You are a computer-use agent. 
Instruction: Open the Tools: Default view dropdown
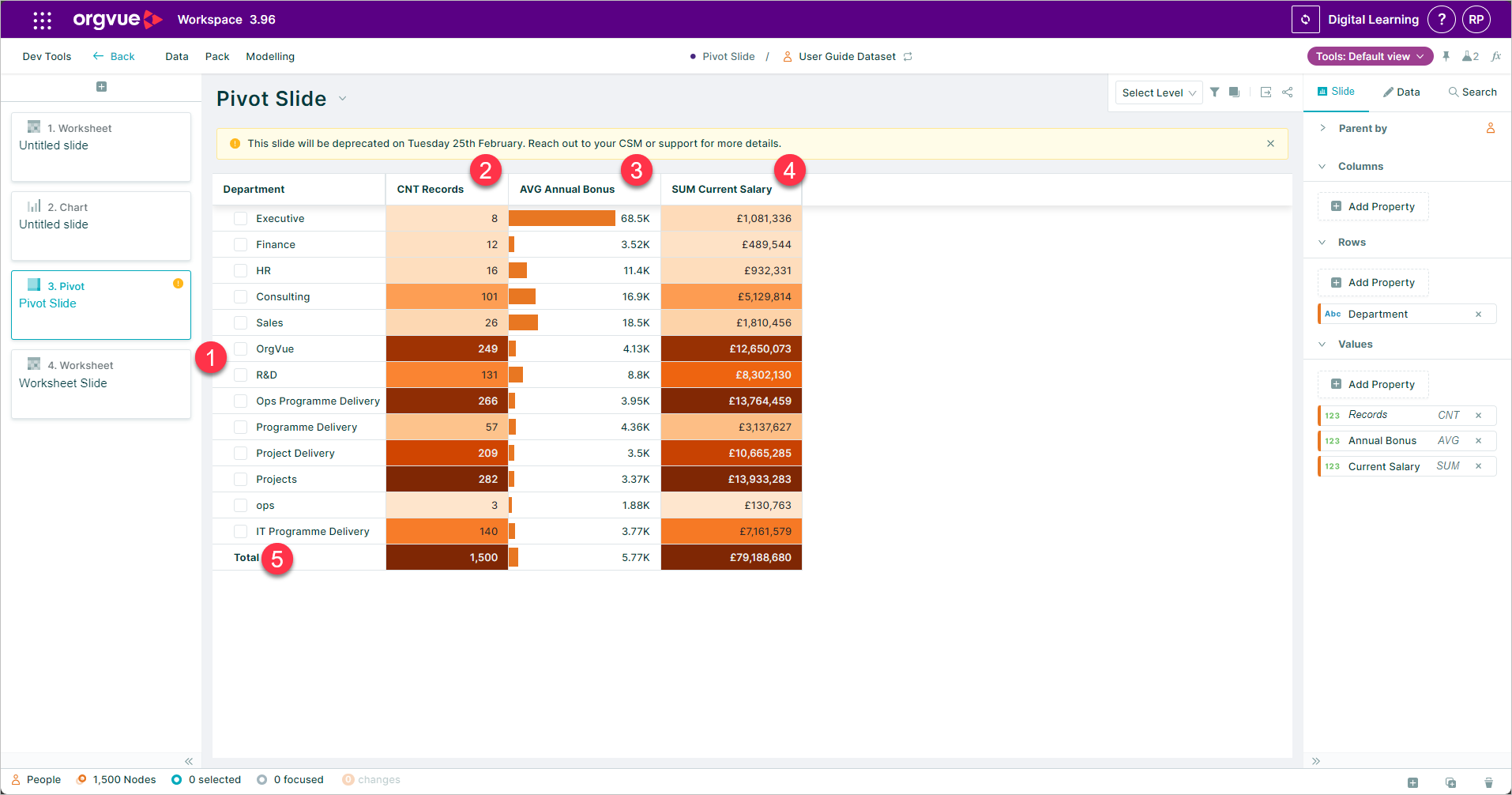pyautogui.click(x=1370, y=56)
